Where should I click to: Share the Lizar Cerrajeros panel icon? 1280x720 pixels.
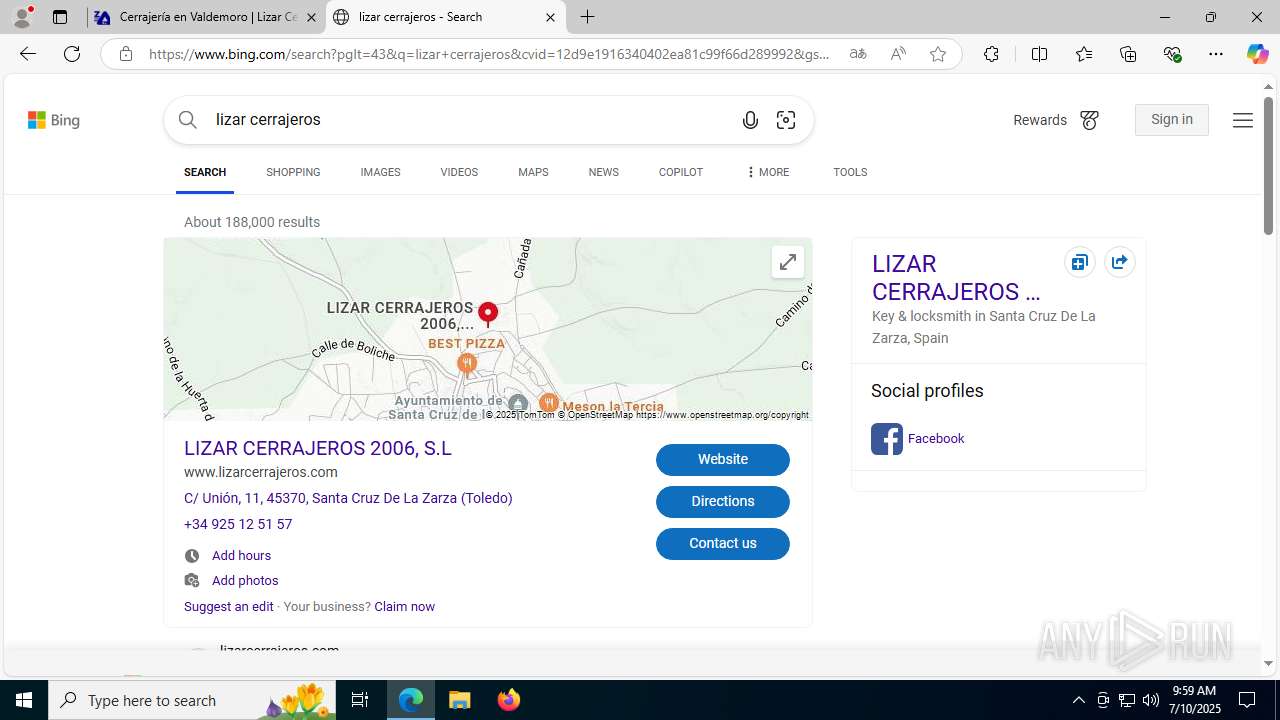tap(1119, 263)
